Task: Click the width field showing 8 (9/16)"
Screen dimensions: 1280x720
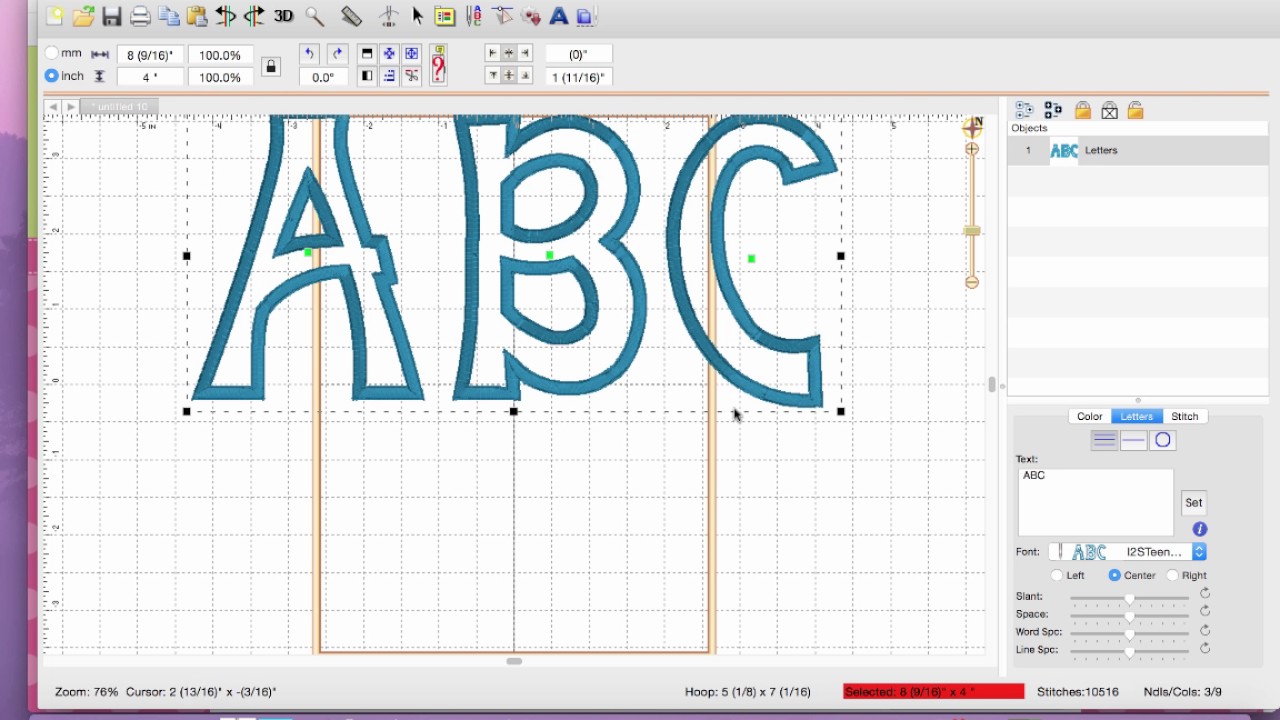Action: click(150, 55)
